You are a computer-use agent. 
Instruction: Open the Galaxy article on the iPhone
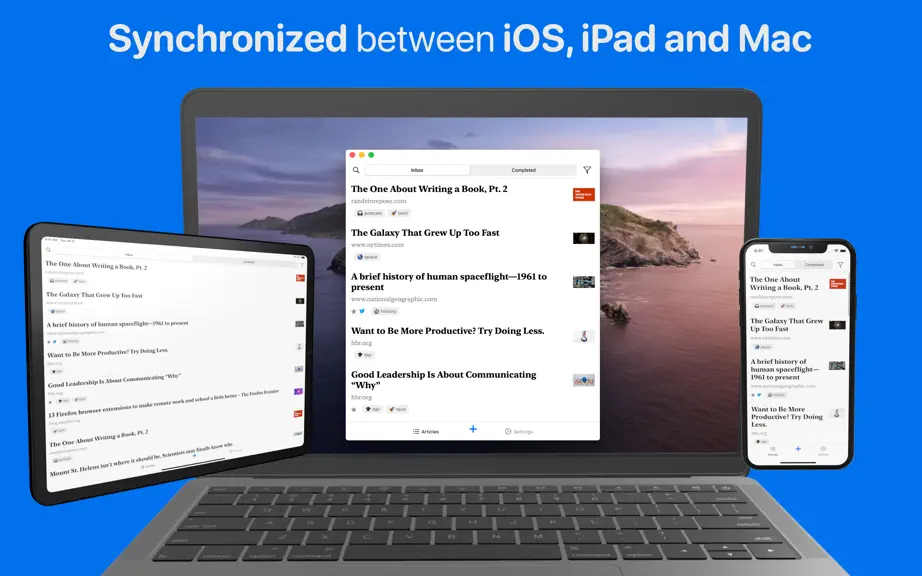(x=786, y=324)
